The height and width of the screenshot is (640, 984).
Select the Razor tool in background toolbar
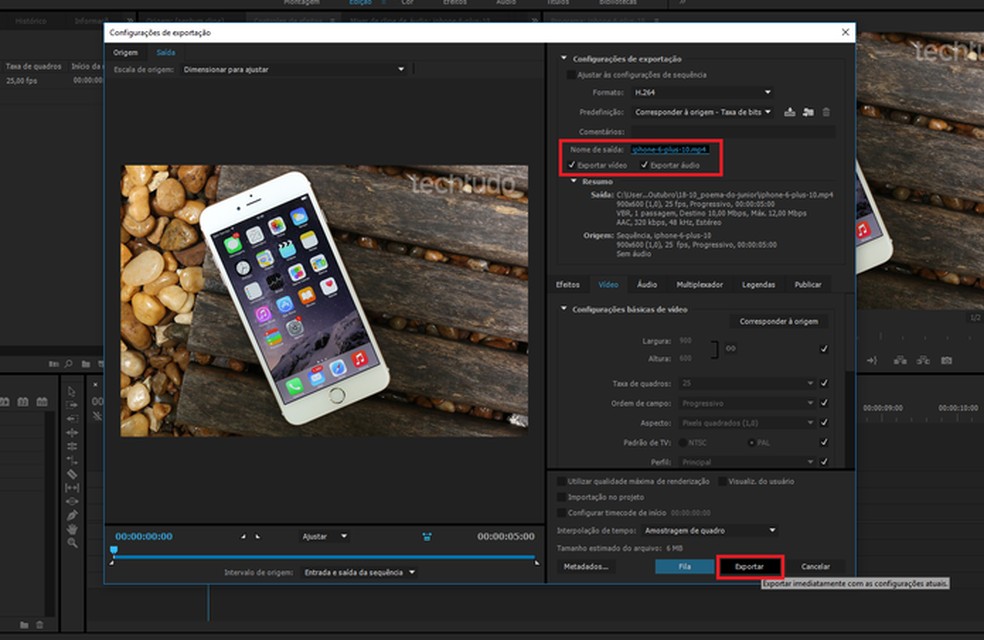72,474
